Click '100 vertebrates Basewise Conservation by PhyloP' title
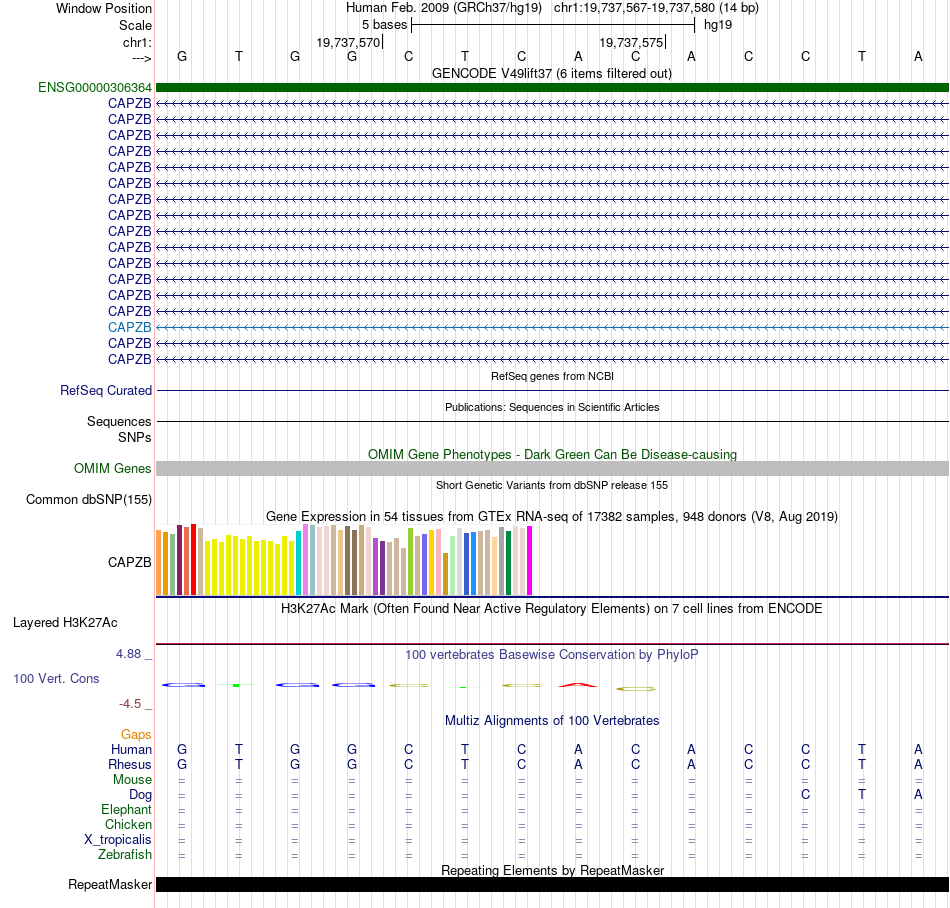The height and width of the screenshot is (908, 950). [x=552, y=654]
